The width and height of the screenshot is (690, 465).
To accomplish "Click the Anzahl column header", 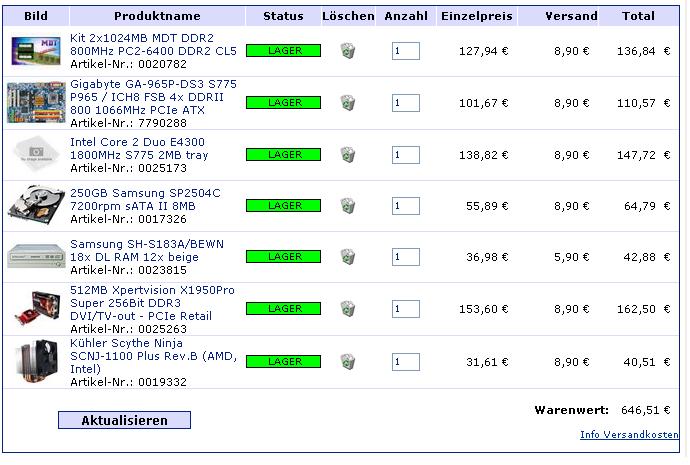I will (x=406, y=16).
